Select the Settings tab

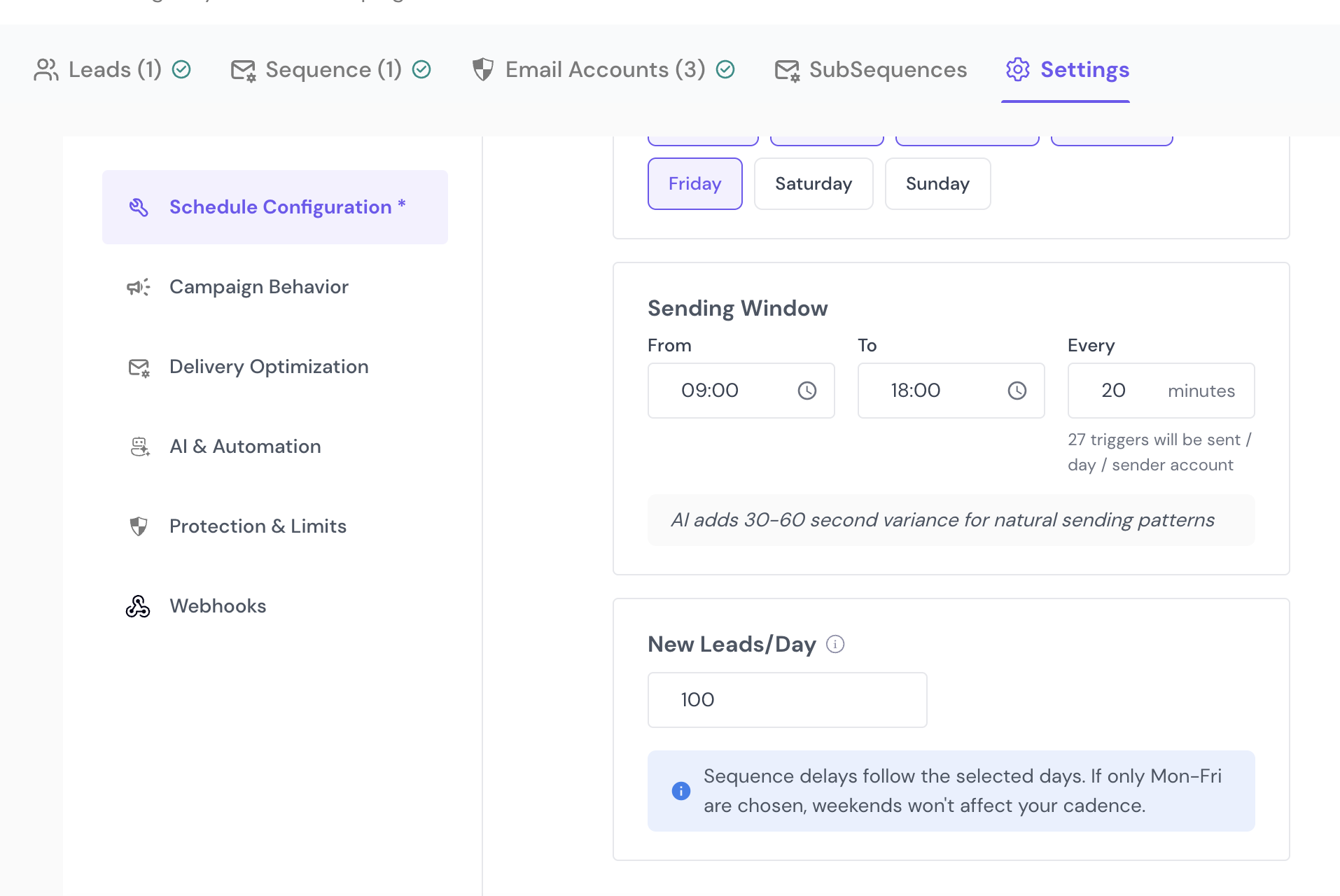(x=1066, y=69)
